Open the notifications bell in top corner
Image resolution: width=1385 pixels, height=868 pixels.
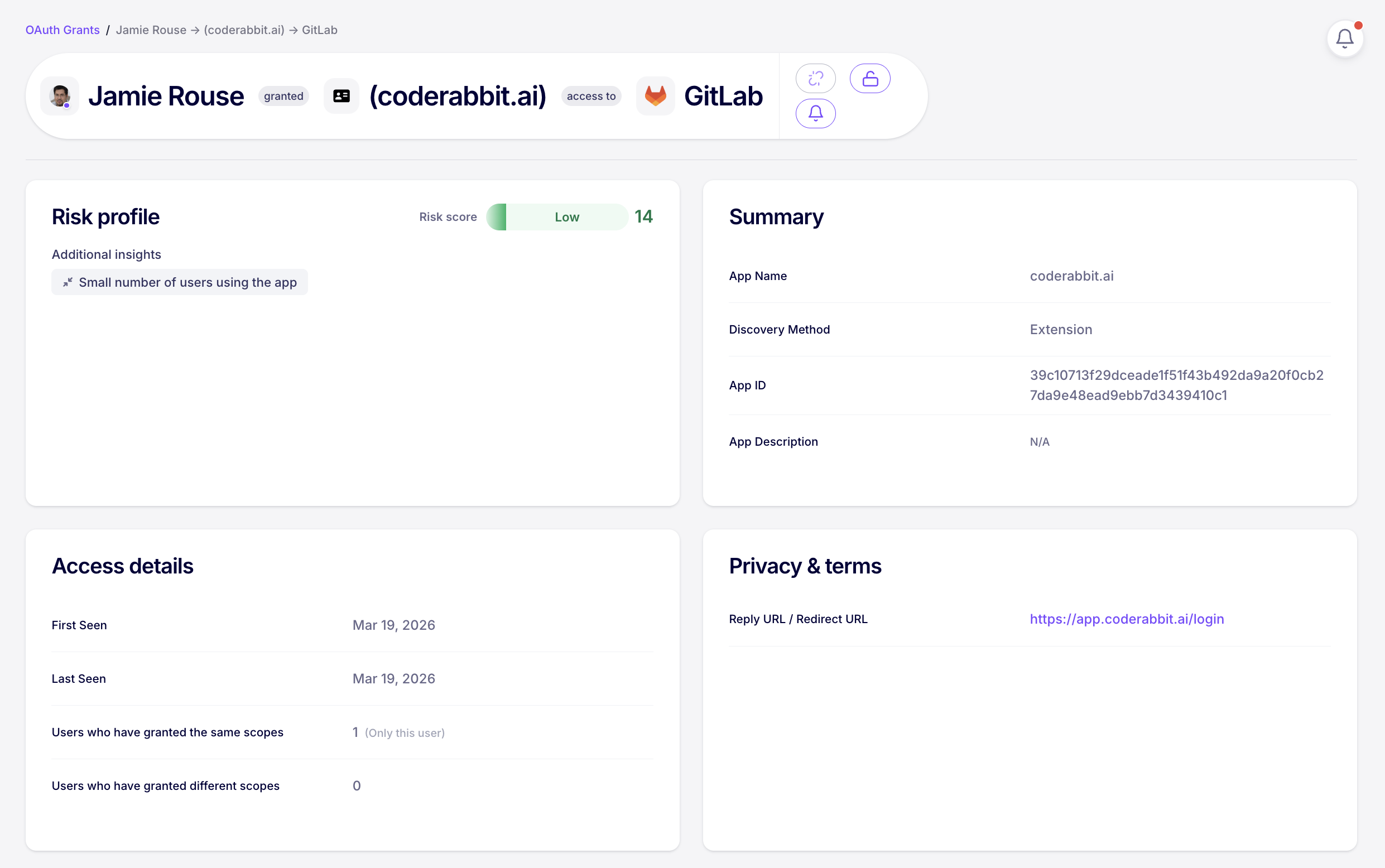pyautogui.click(x=1344, y=38)
